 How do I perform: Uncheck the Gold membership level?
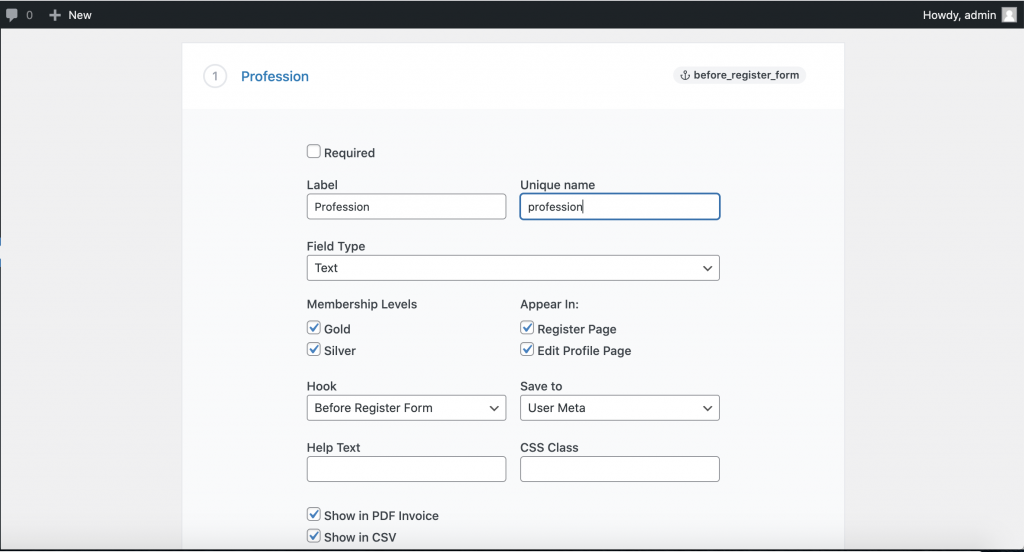point(313,328)
